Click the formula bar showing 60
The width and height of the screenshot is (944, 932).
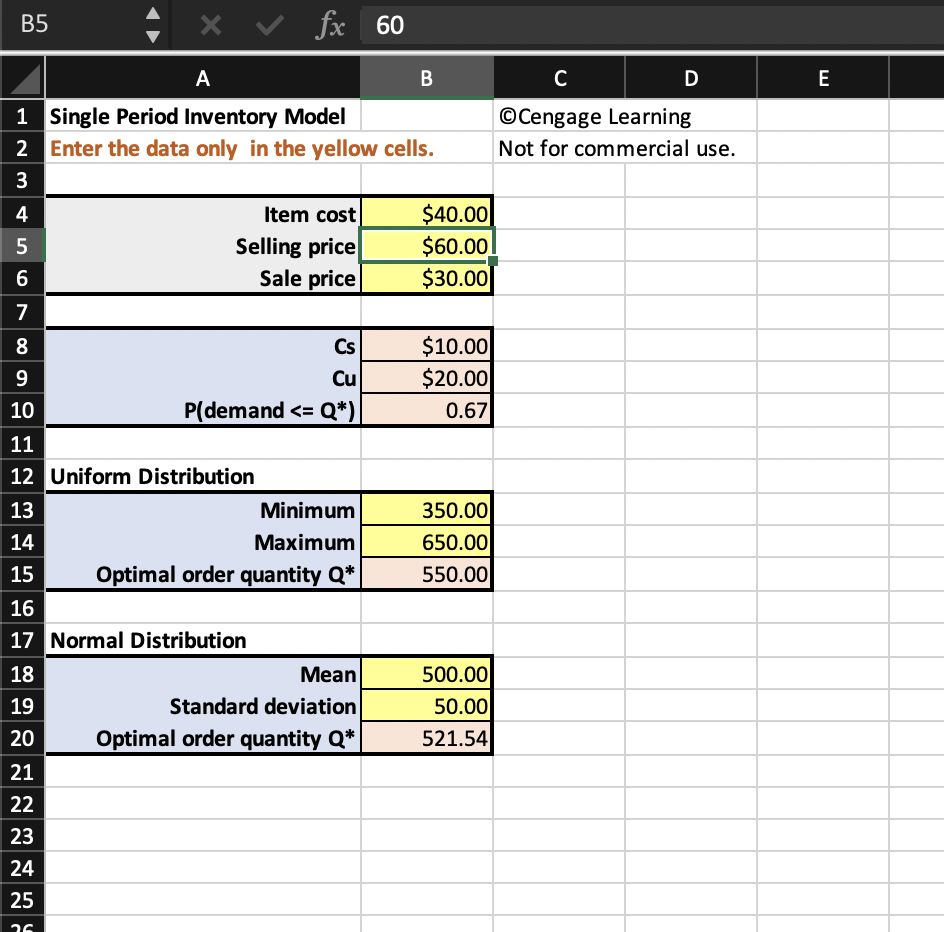click(653, 25)
